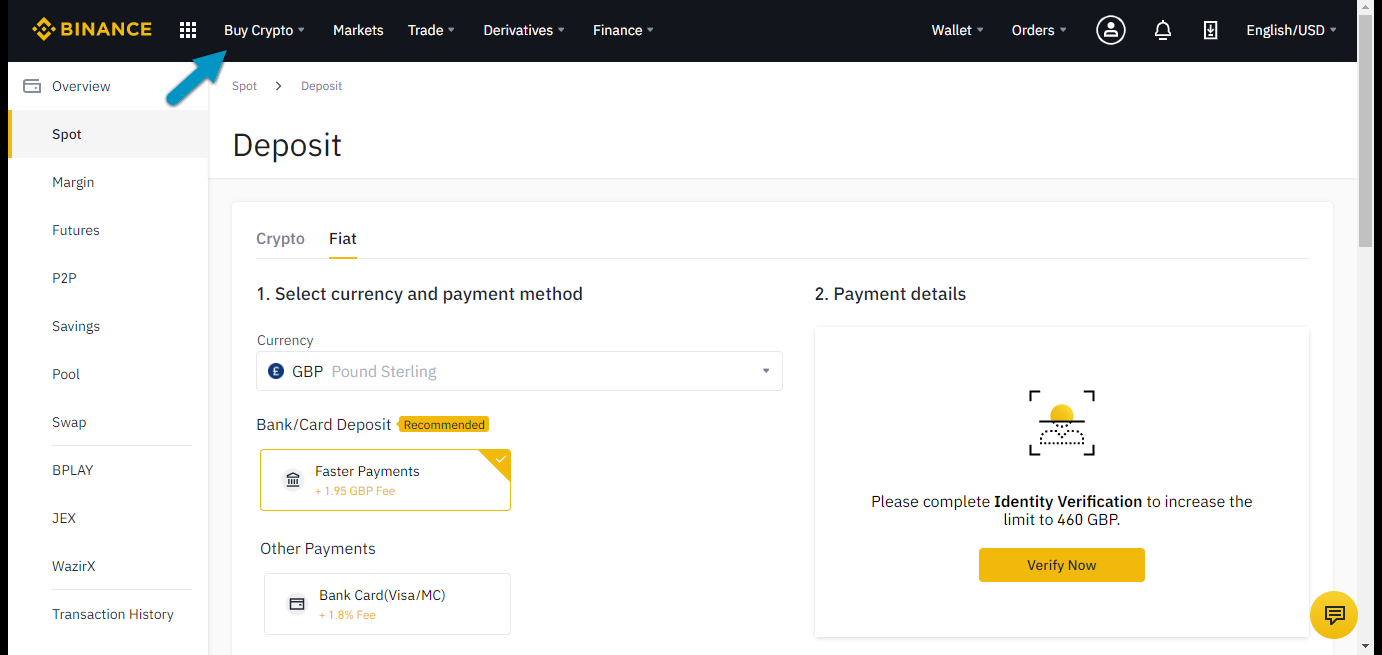Choose the Faster Payments deposit option

click(x=385, y=480)
